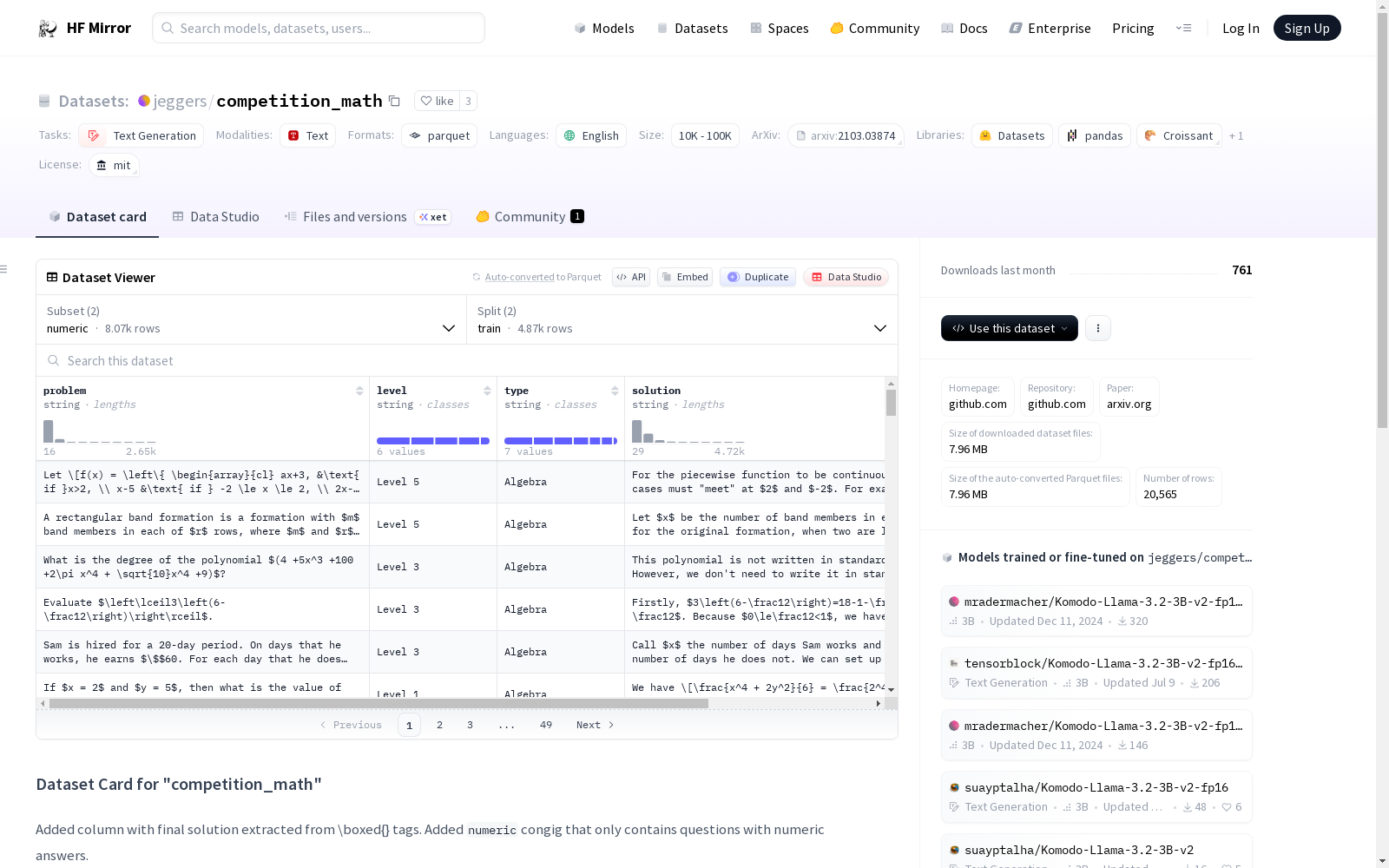
Task: Click the Datasets breadcrumb icon
Action: (x=44, y=101)
